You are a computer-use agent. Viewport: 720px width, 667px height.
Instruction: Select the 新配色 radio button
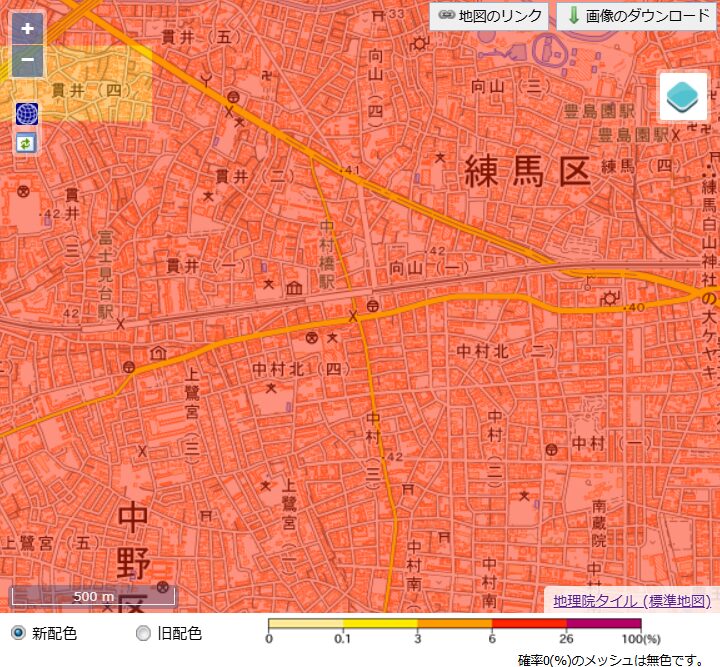click(x=17, y=633)
